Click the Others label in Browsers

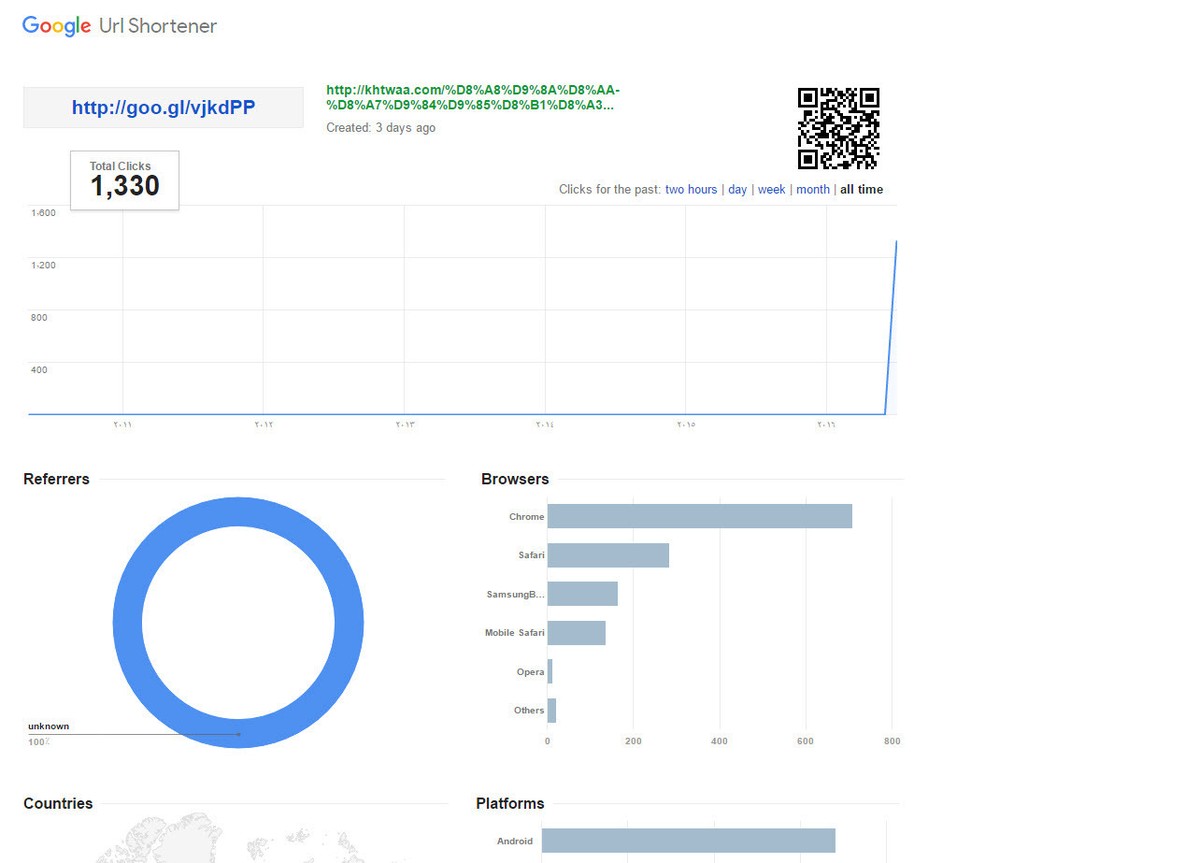529,710
